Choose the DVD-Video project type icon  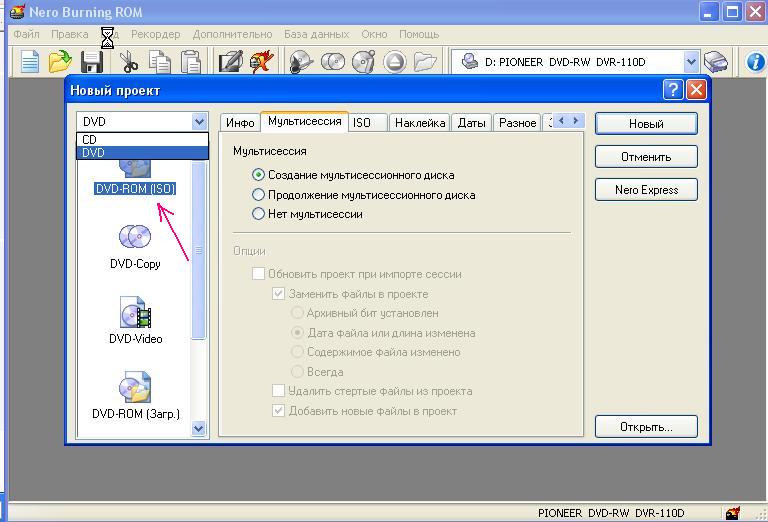135,320
